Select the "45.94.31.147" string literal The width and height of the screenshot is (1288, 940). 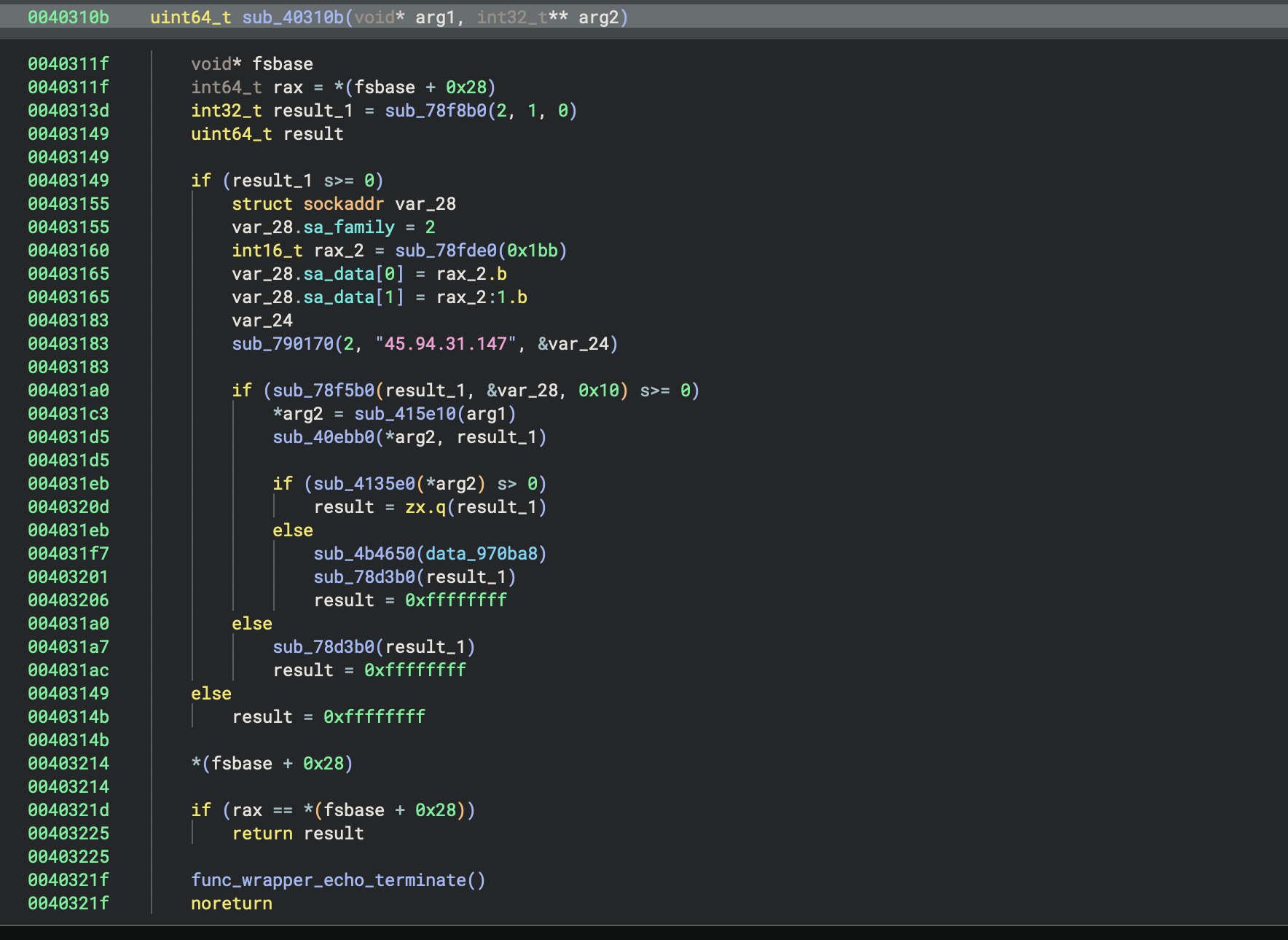[x=446, y=344]
